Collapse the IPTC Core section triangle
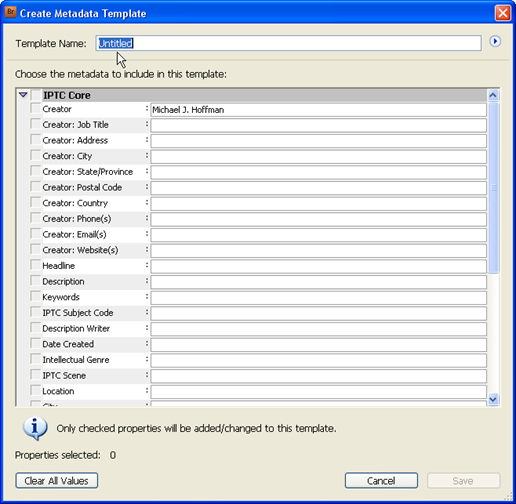 (23, 95)
